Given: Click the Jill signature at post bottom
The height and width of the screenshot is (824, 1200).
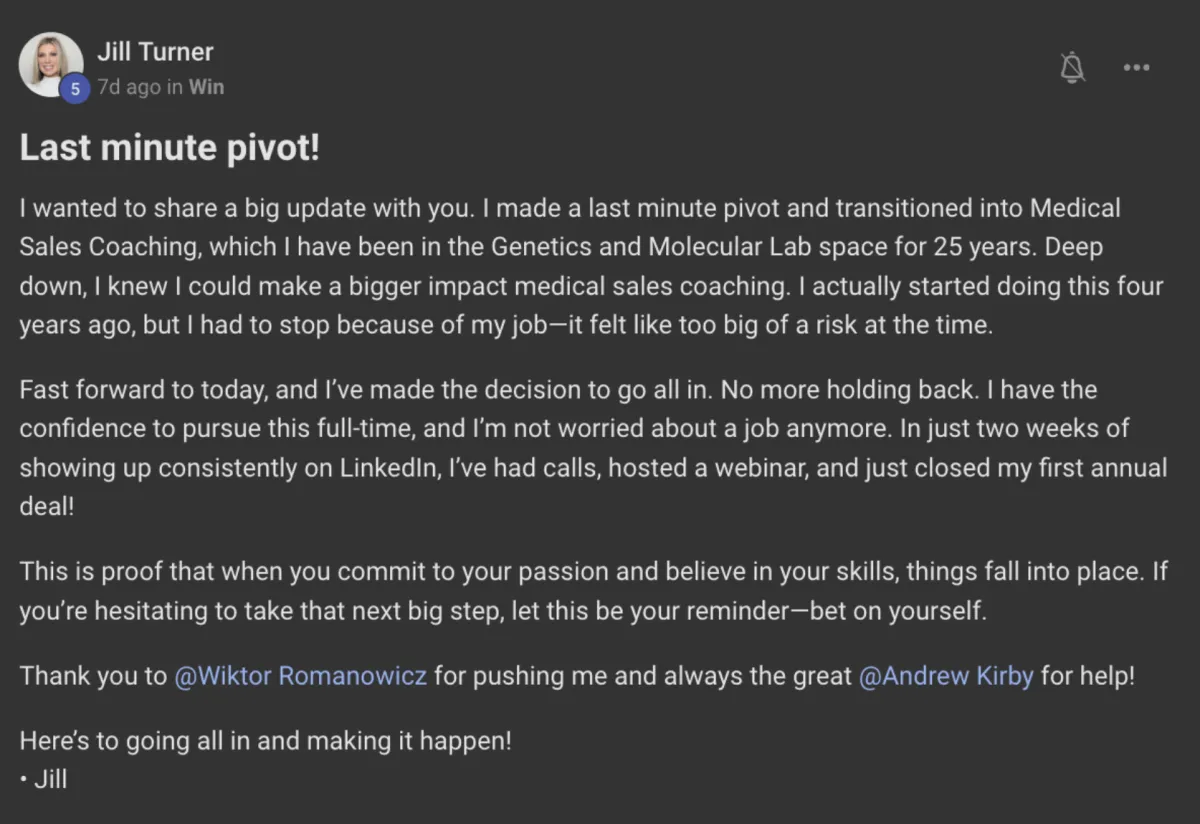Looking at the screenshot, I should point(44,779).
